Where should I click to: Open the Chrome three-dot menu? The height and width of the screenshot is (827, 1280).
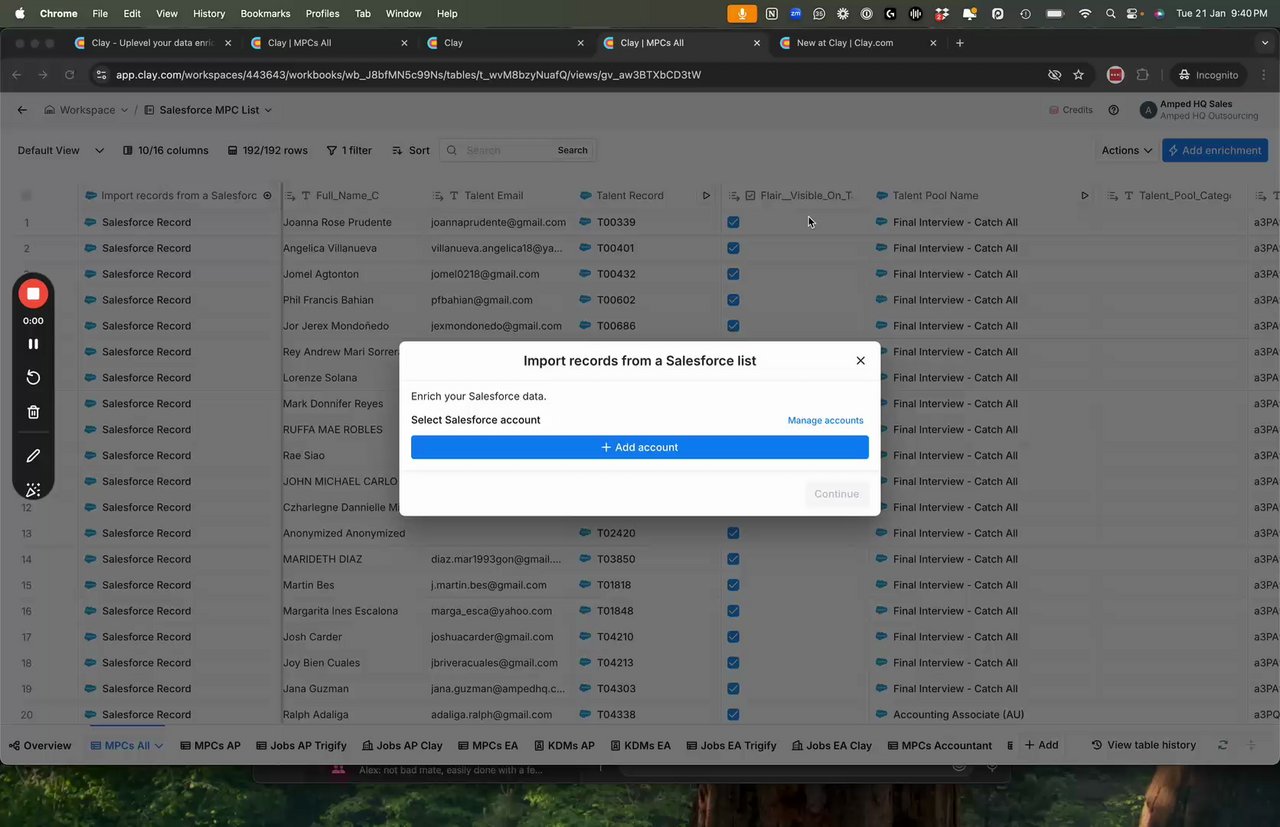click(1262, 75)
